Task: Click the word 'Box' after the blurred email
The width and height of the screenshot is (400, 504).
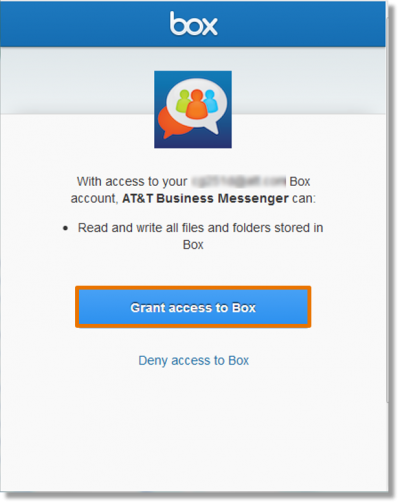Action: coord(300,182)
